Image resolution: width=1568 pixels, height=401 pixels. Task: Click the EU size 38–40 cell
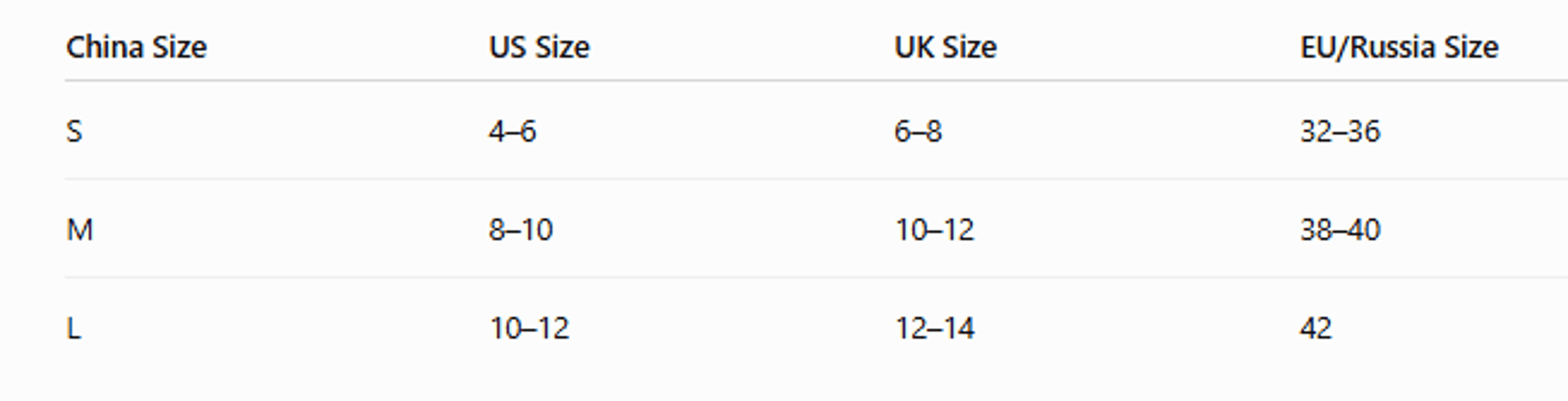tap(1340, 230)
